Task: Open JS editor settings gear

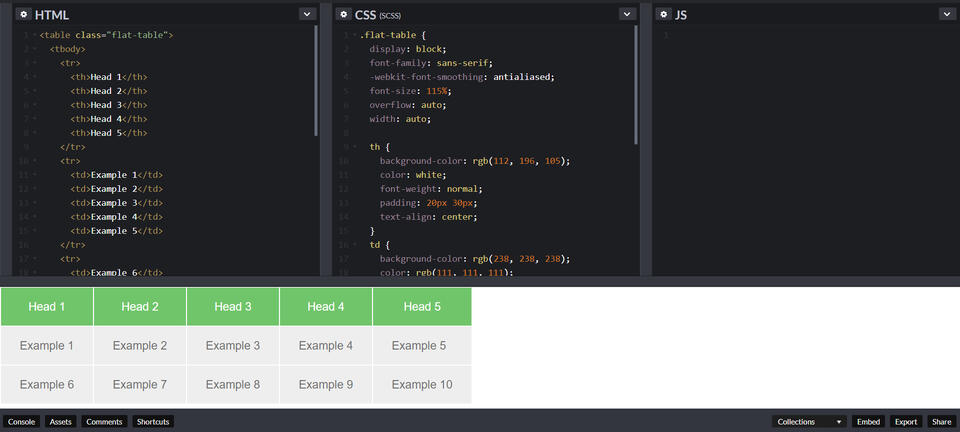Action: 663,15
